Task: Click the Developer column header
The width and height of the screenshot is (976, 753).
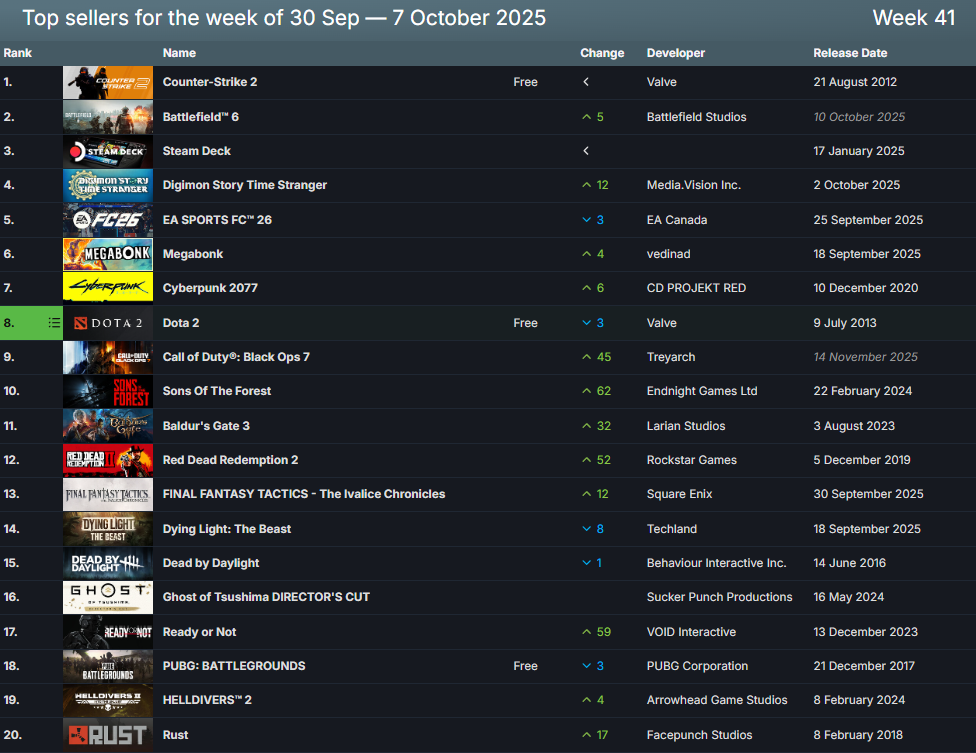Action: click(x=675, y=53)
